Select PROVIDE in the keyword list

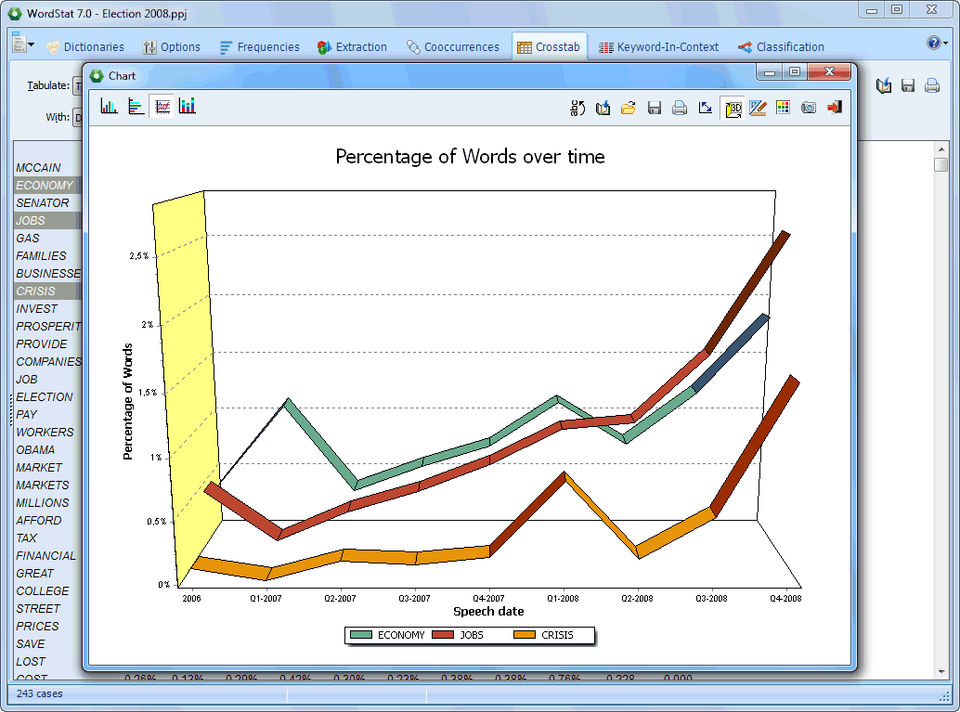click(48, 344)
